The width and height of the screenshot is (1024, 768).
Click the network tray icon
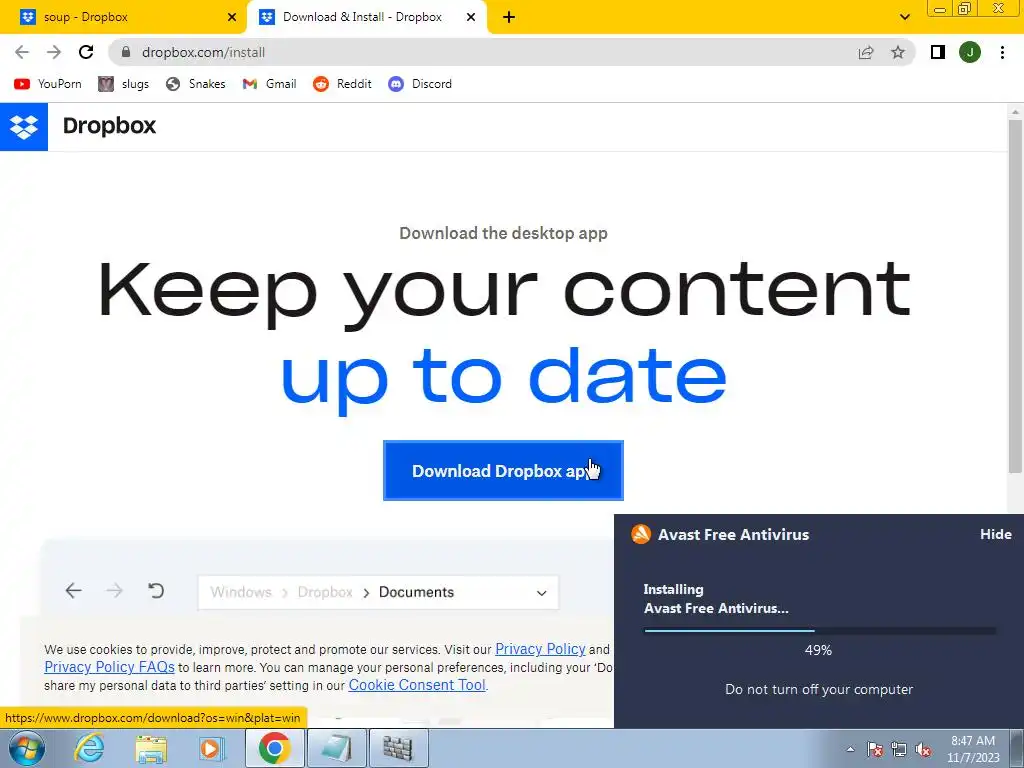[899, 750]
